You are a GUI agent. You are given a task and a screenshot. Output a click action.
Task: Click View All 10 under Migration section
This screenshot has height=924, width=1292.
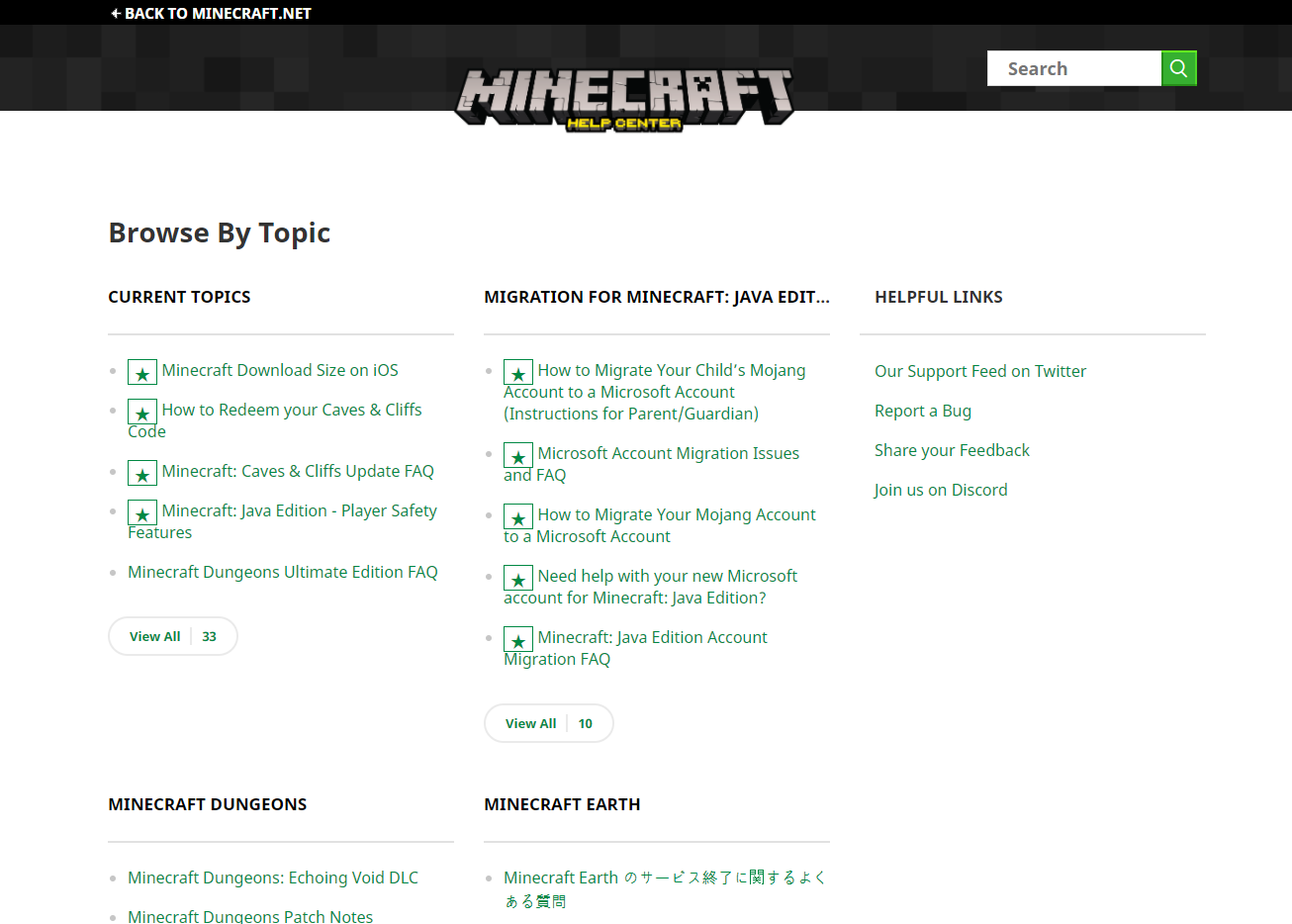(x=549, y=723)
